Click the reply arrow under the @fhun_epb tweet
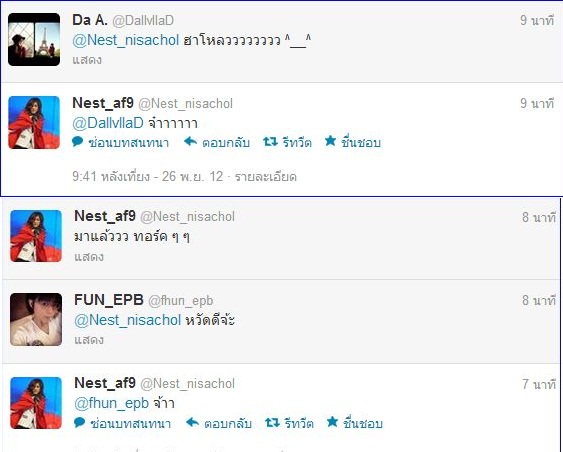This screenshot has height=452, width=563. point(192,423)
